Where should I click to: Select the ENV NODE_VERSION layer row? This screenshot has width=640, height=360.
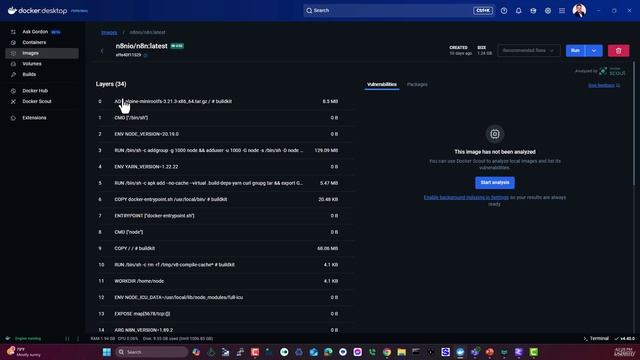click(x=224, y=134)
